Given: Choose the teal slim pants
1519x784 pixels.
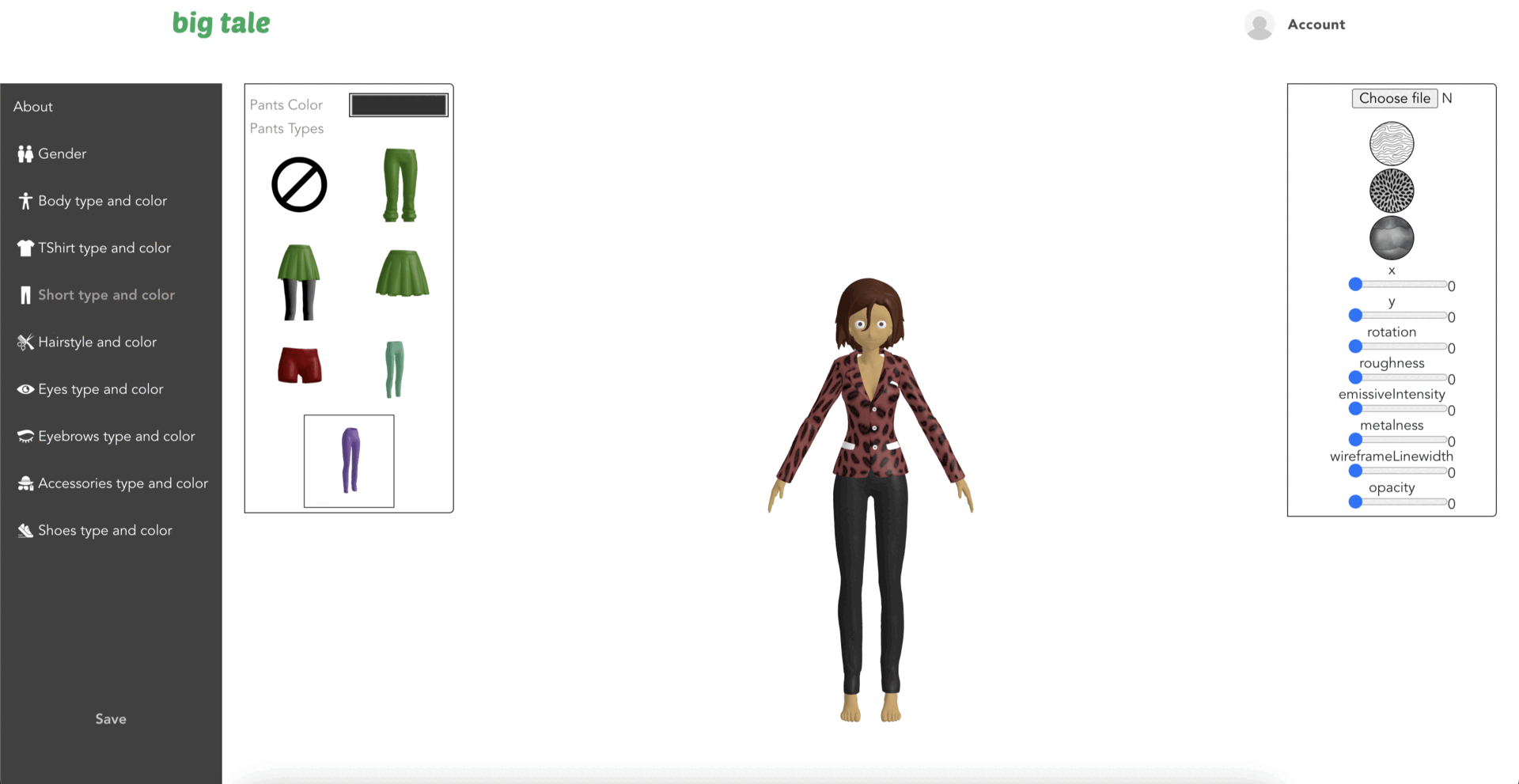Looking at the screenshot, I should (394, 369).
